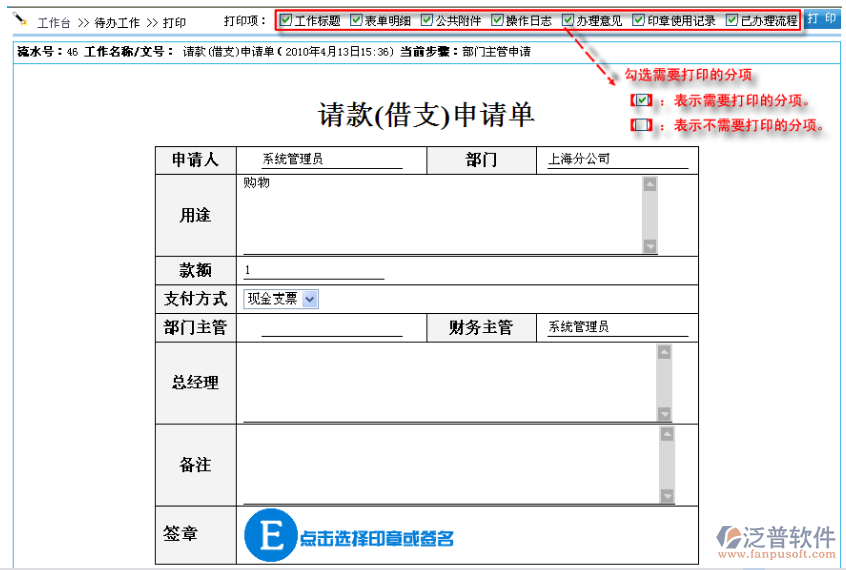
Task: Click the 总经理 scrollbar up arrow
Action: point(664,352)
